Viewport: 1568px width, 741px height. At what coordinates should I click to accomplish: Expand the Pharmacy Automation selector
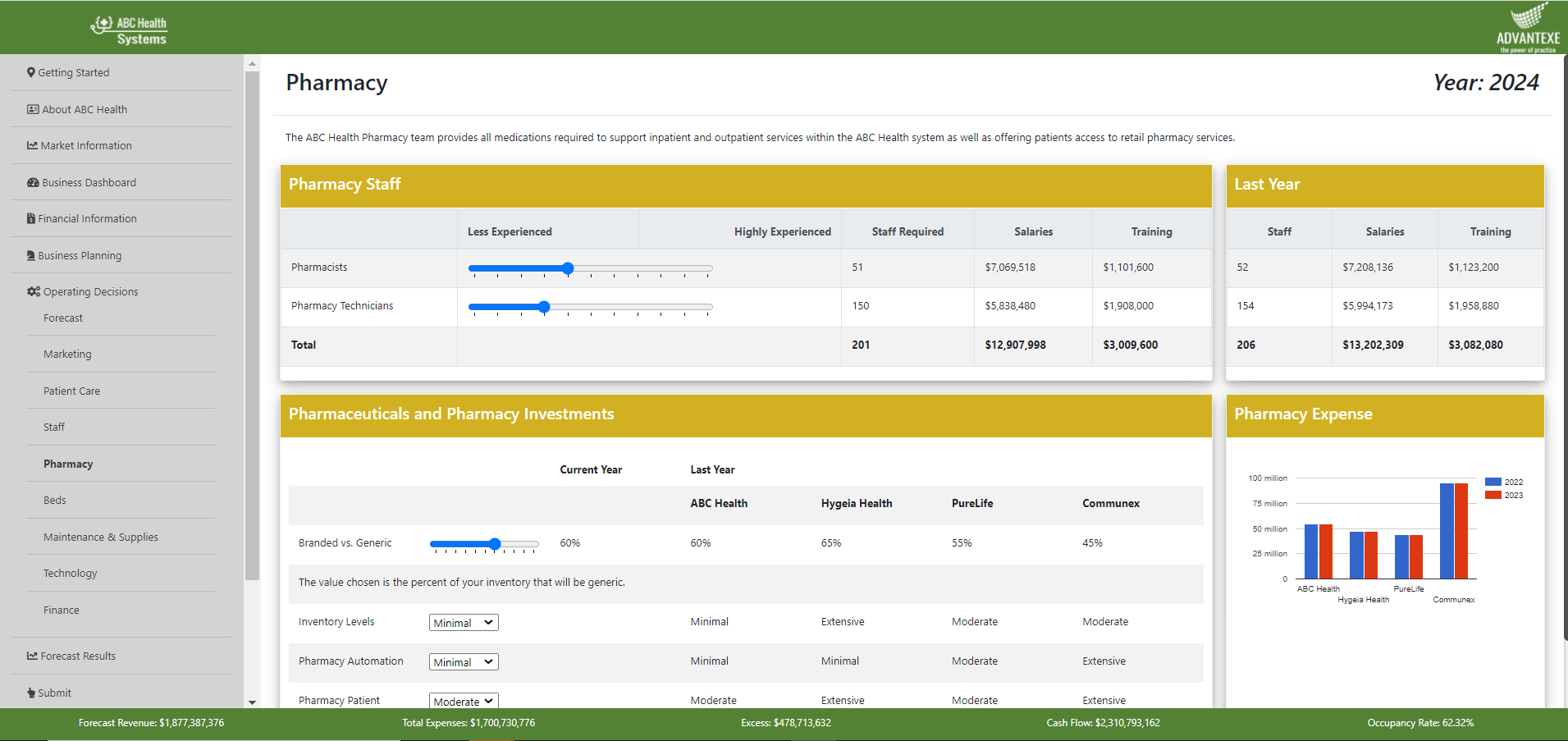click(463, 661)
